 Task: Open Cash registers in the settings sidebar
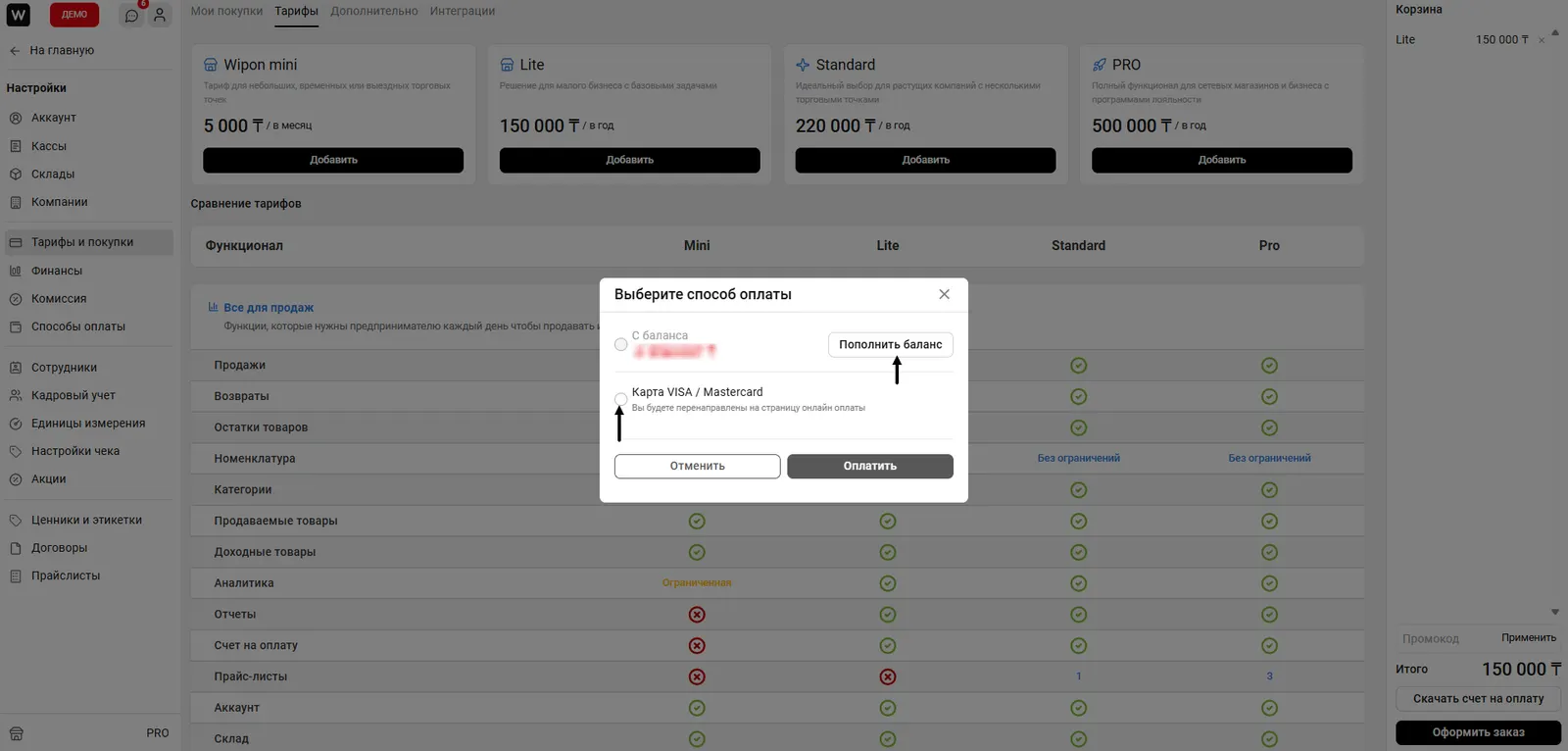[x=49, y=146]
